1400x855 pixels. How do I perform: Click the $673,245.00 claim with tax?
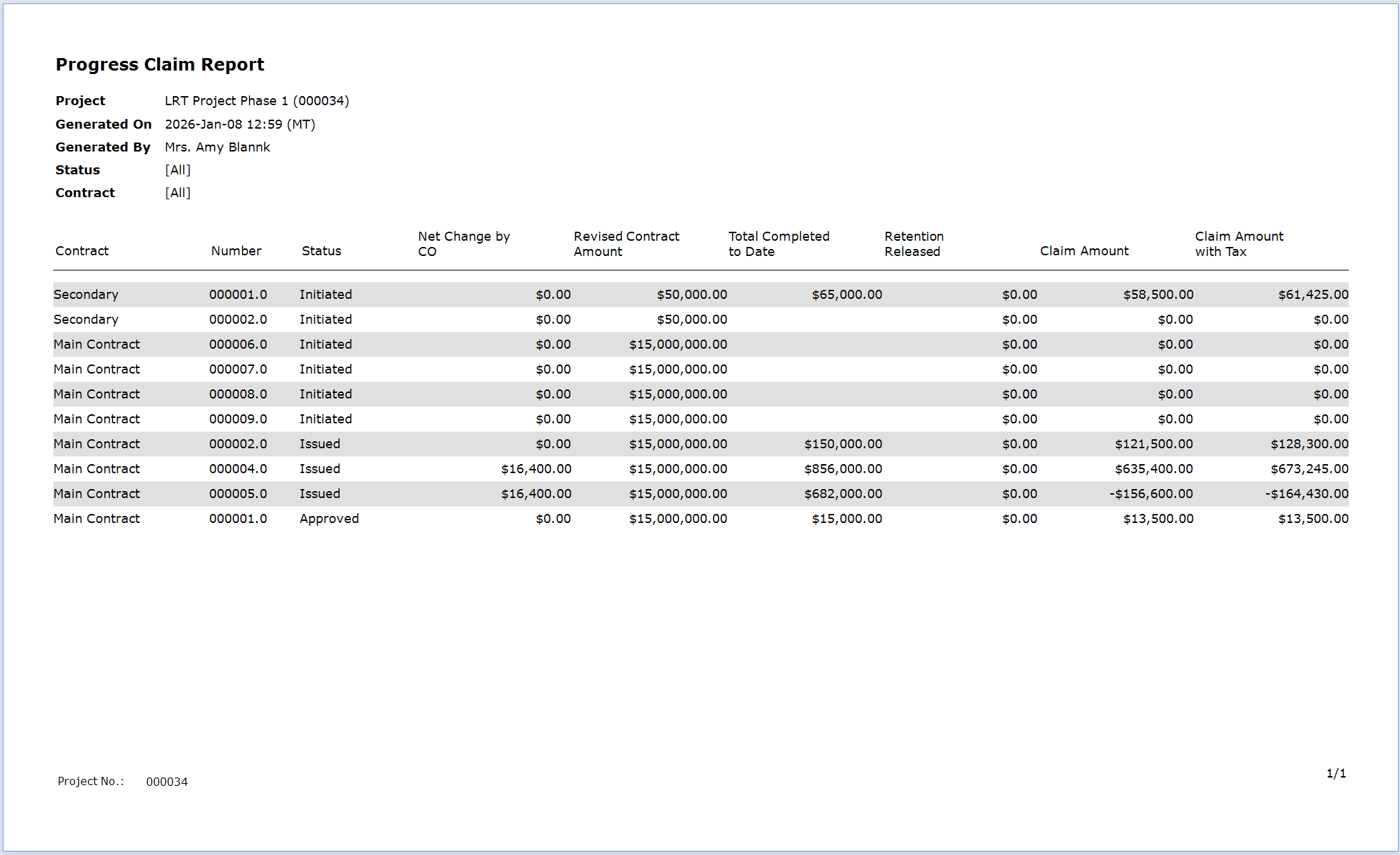click(1309, 469)
